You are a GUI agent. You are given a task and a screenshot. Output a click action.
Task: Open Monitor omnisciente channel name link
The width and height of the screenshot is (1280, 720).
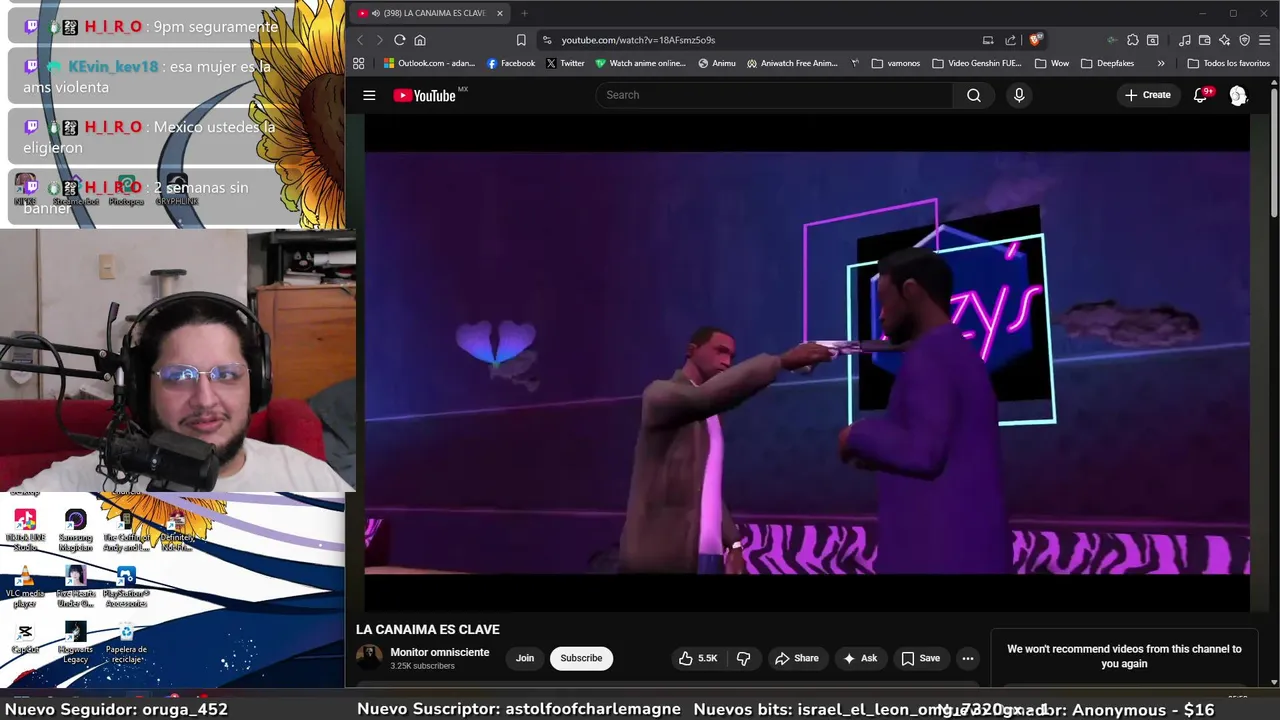pos(440,652)
